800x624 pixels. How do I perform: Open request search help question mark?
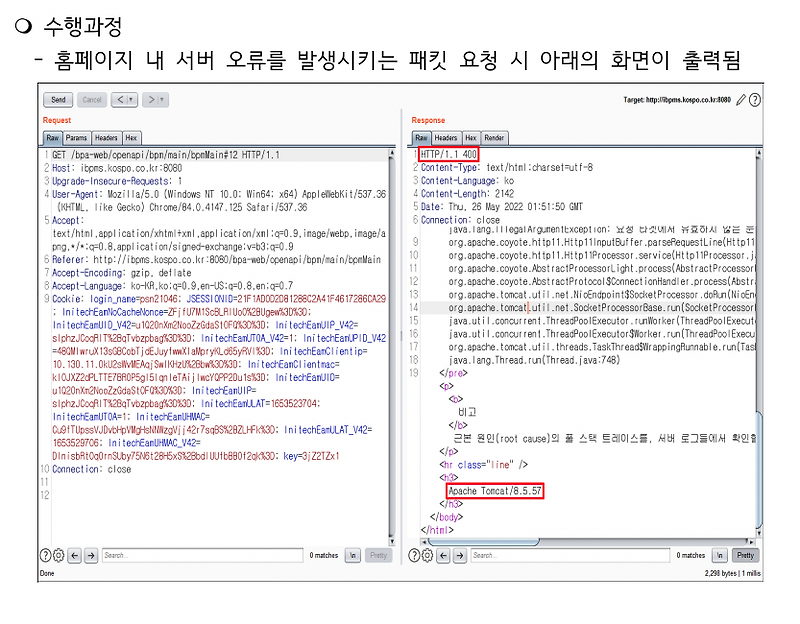[x=45, y=556]
